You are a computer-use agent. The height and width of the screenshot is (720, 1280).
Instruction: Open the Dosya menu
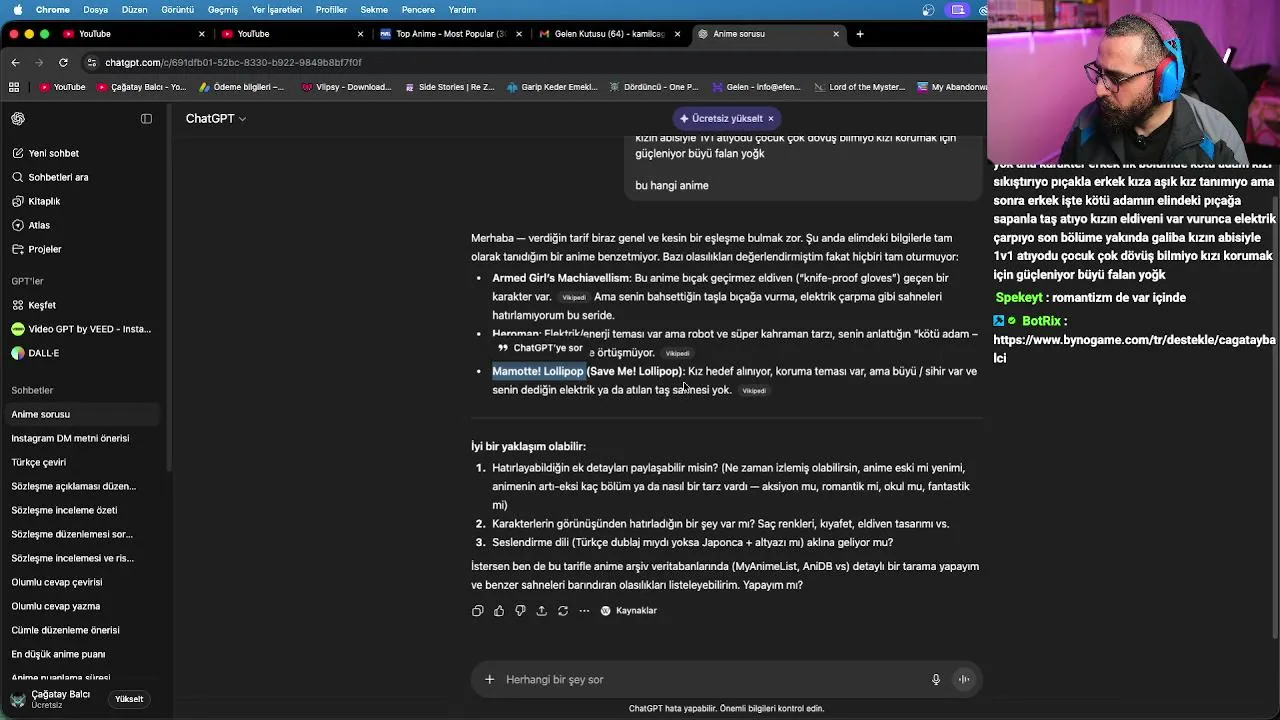[x=95, y=10]
